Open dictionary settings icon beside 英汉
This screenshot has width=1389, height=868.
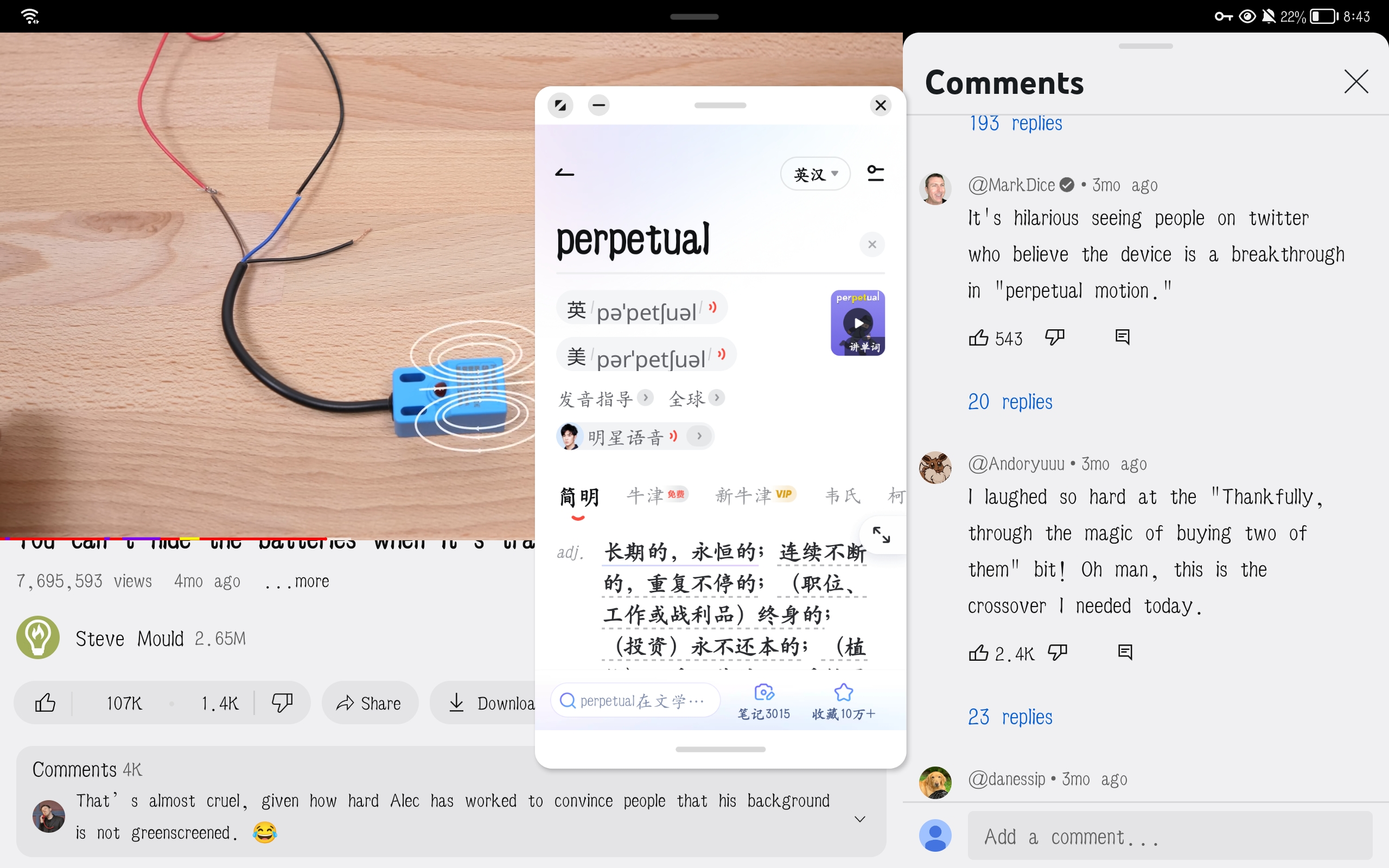[875, 174]
